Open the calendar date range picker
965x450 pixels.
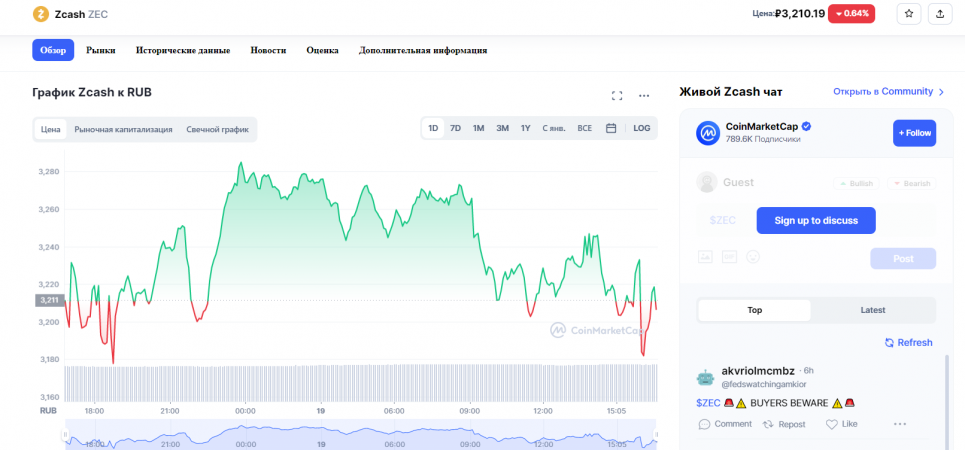pos(611,128)
